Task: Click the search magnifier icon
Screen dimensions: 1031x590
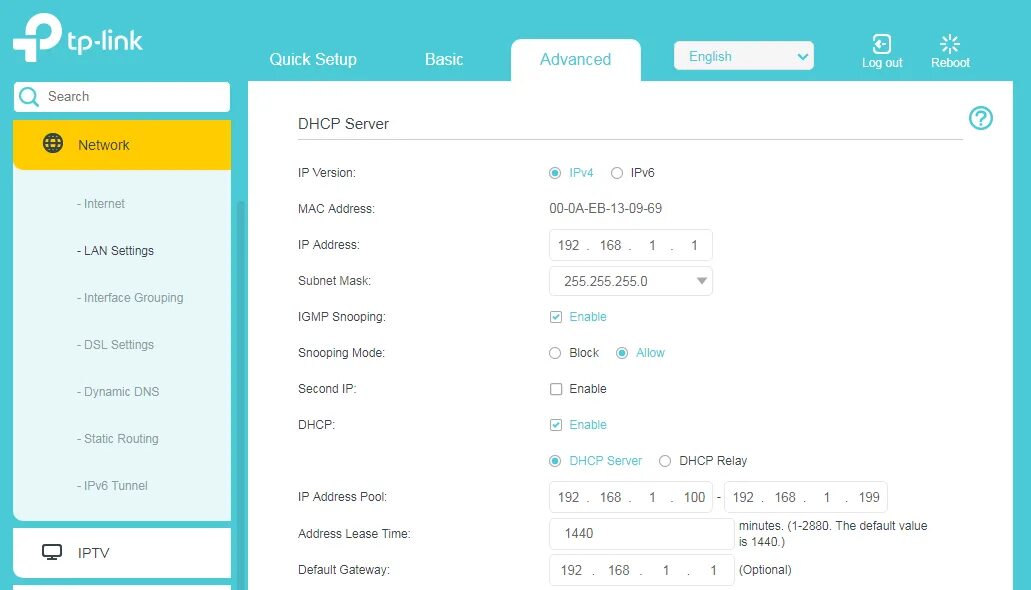Action: click(x=29, y=97)
